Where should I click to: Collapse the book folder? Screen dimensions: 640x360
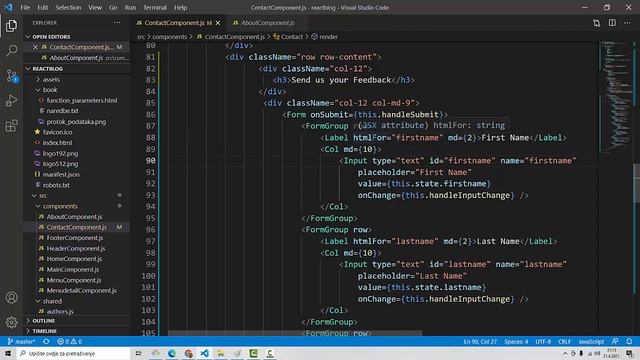[50, 90]
